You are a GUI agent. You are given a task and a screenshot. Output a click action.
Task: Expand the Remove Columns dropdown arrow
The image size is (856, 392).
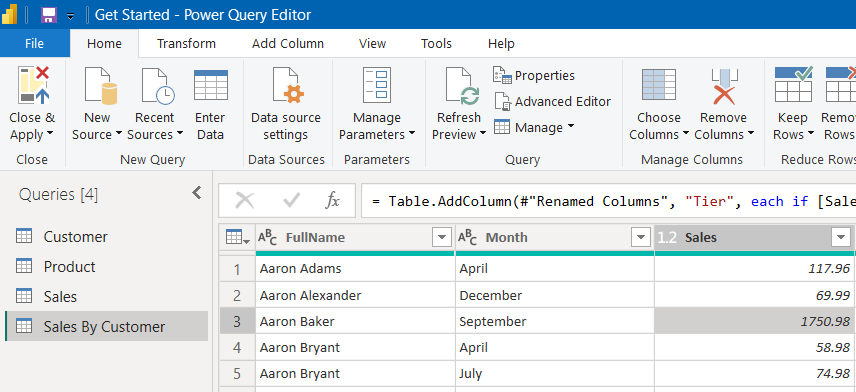[x=751, y=134]
